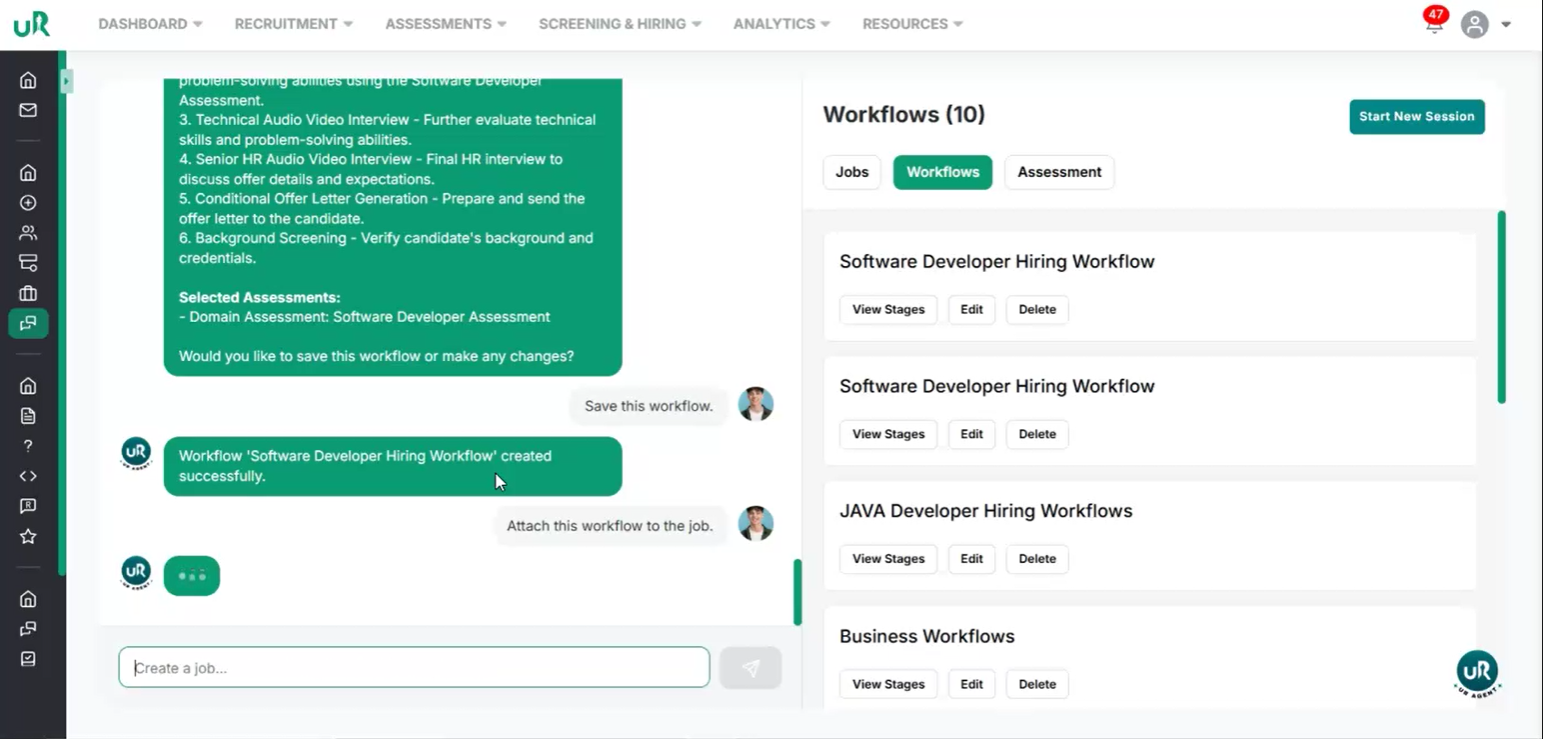Screen dimensions: 1543x739
Task: Expand the Recruitment dropdown menu
Action: [293, 24]
